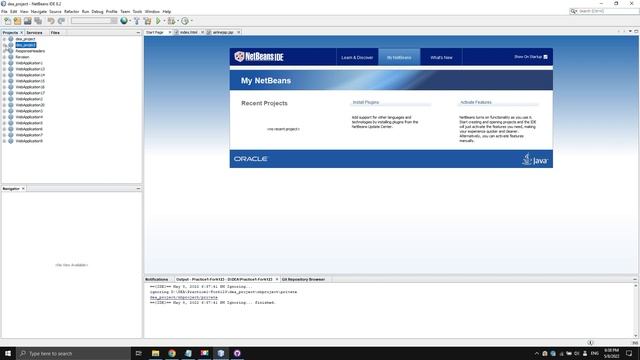Open File Explorer from the taskbar

pyautogui.click(x=156, y=353)
